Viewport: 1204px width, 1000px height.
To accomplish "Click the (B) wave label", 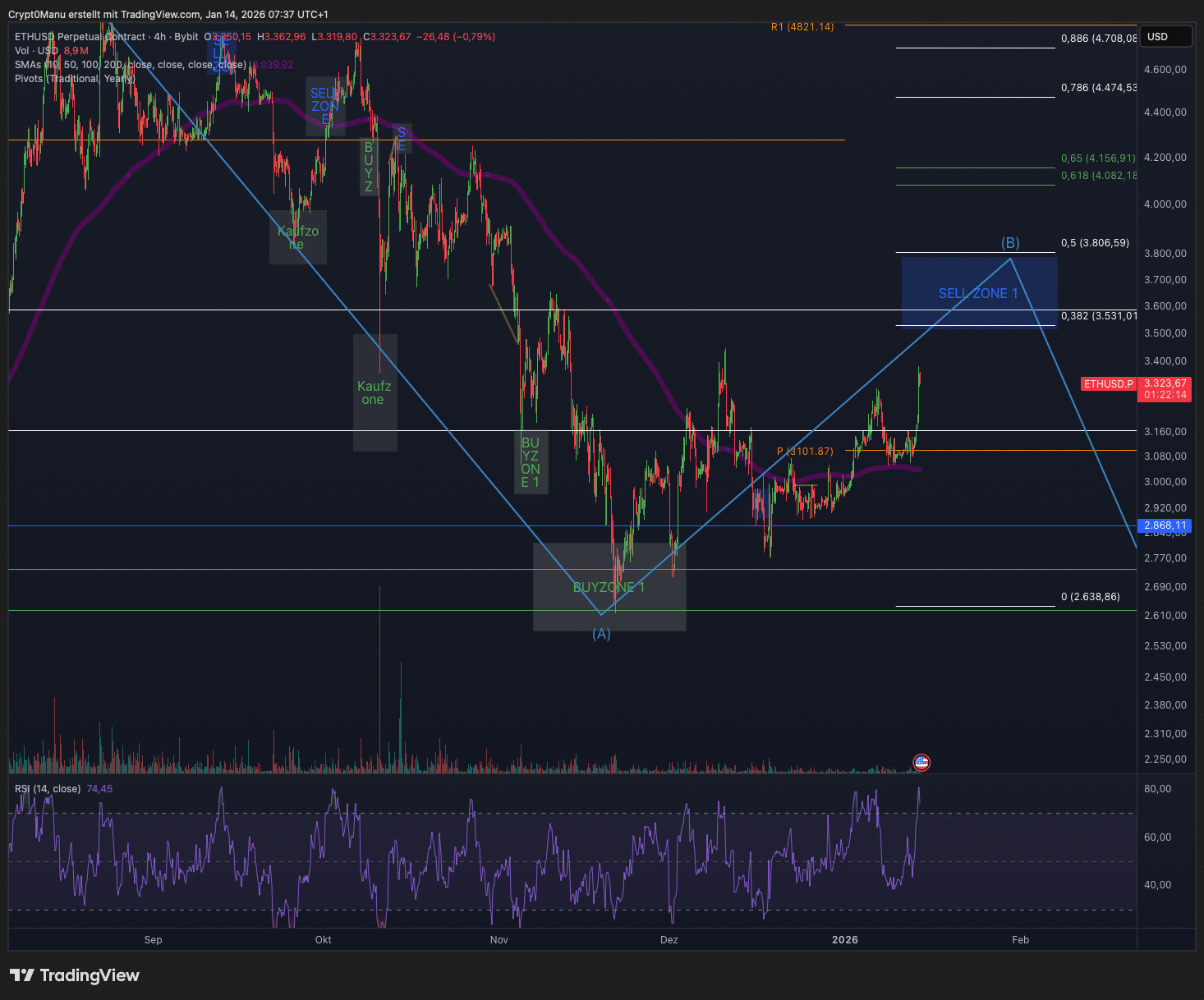I will [x=1010, y=243].
